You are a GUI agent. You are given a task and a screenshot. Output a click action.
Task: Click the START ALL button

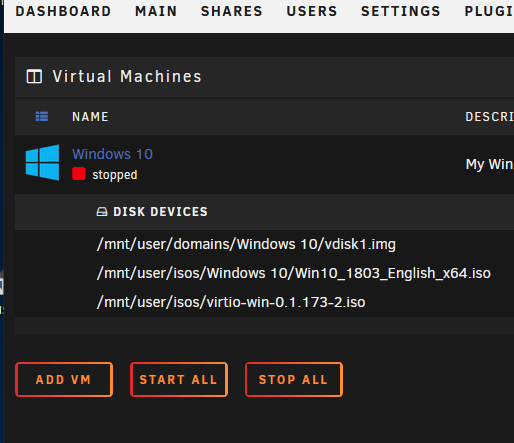[x=179, y=379]
